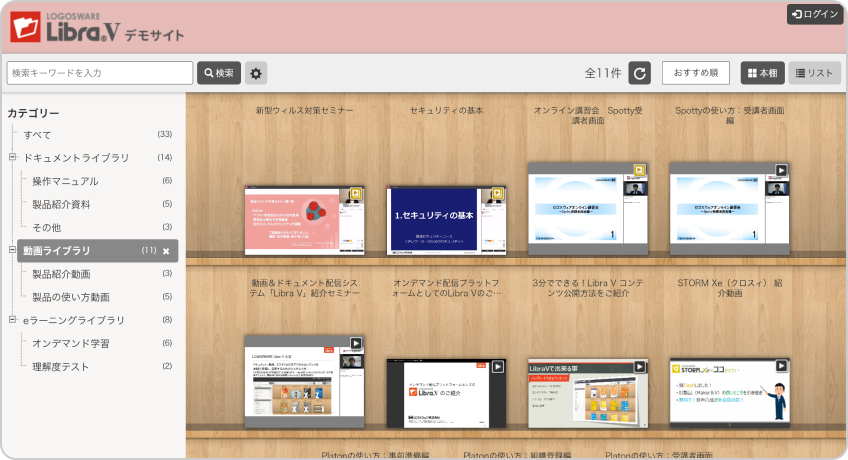The height and width of the screenshot is (460, 848).
Task: Switch to リスト list view
Action: (x=814, y=73)
